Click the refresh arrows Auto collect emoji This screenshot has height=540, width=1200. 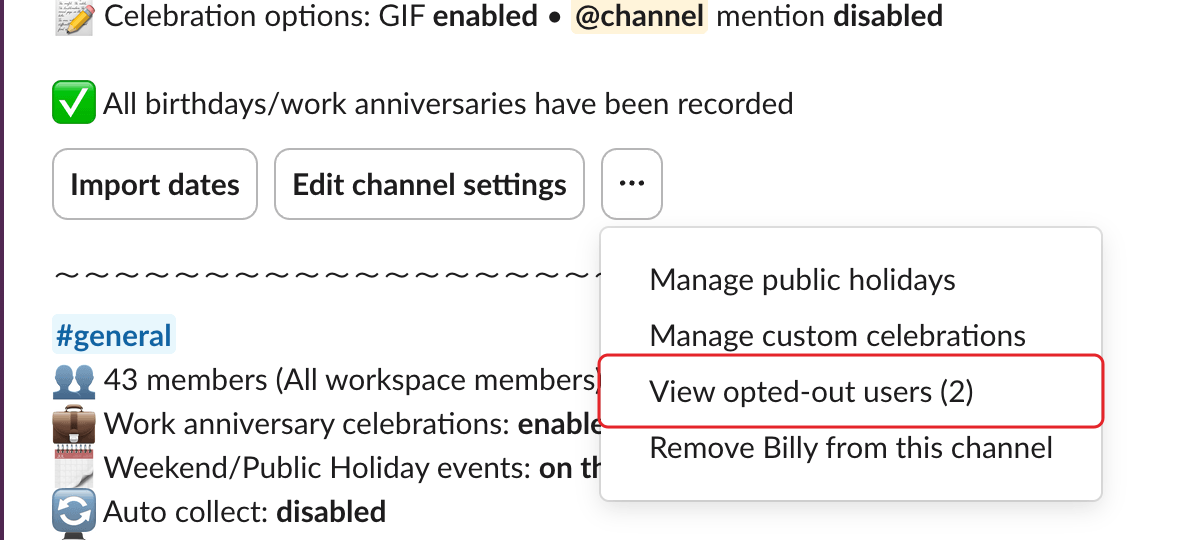[74, 512]
